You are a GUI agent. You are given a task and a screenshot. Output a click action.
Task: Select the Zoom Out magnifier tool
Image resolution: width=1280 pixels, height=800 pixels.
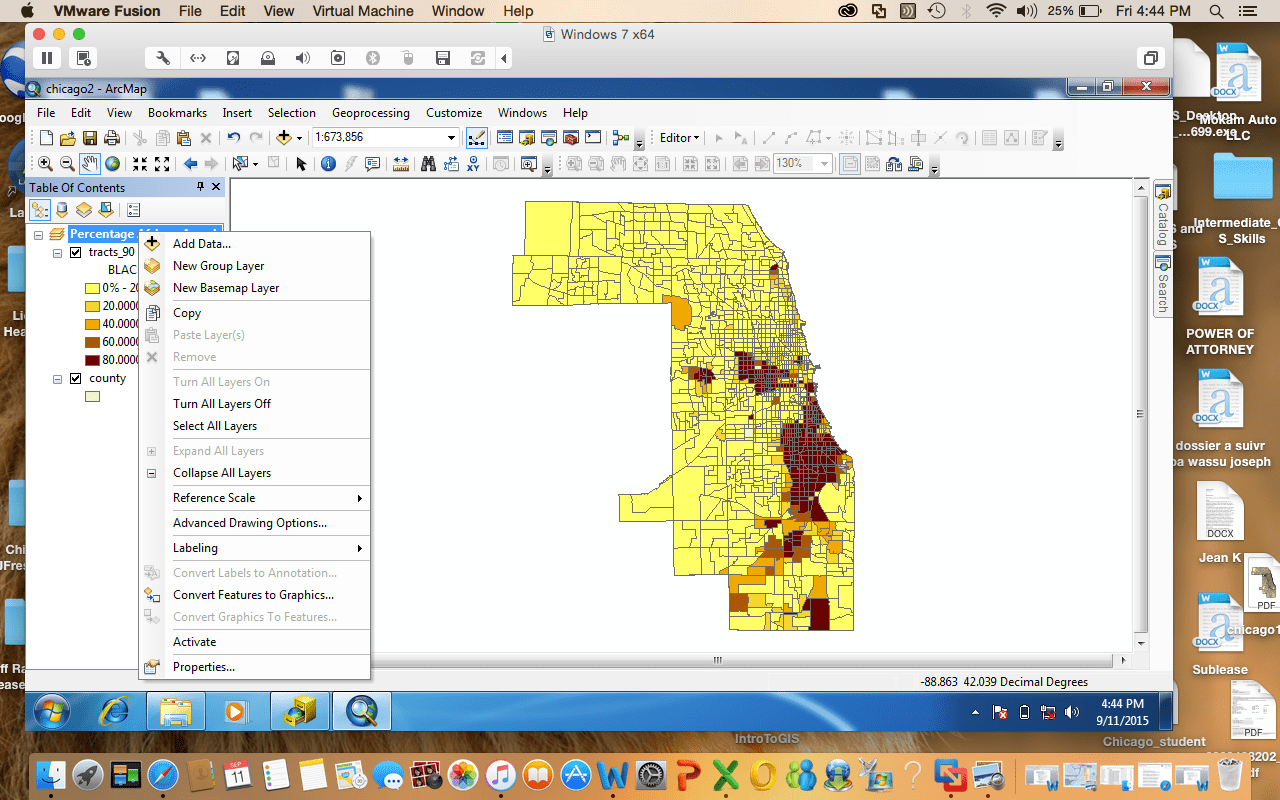pyautogui.click(x=68, y=164)
